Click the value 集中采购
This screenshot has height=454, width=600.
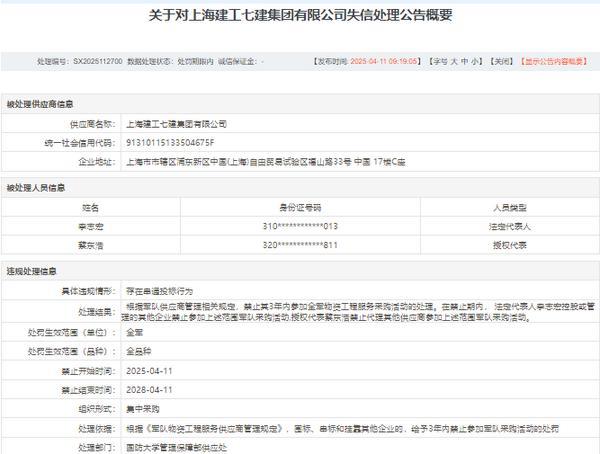point(143,409)
